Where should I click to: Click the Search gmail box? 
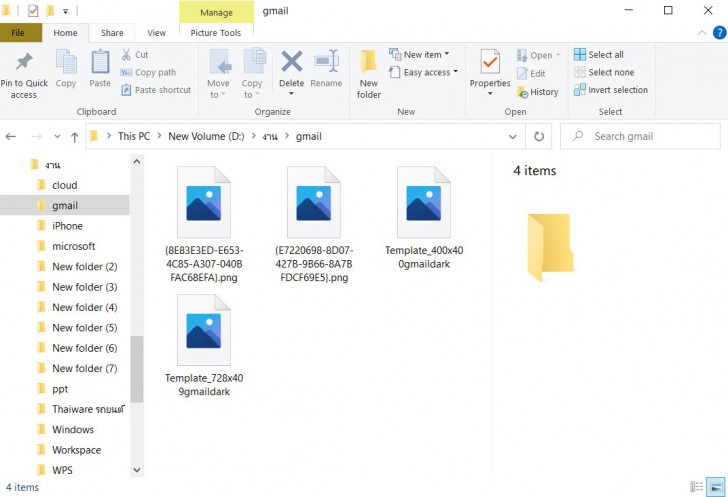pos(640,137)
